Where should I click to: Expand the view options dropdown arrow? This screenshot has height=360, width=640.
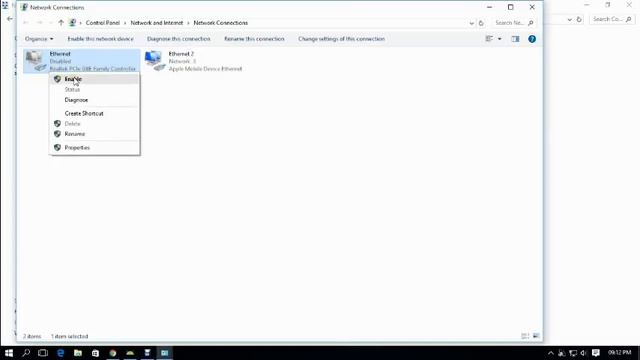(500, 39)
